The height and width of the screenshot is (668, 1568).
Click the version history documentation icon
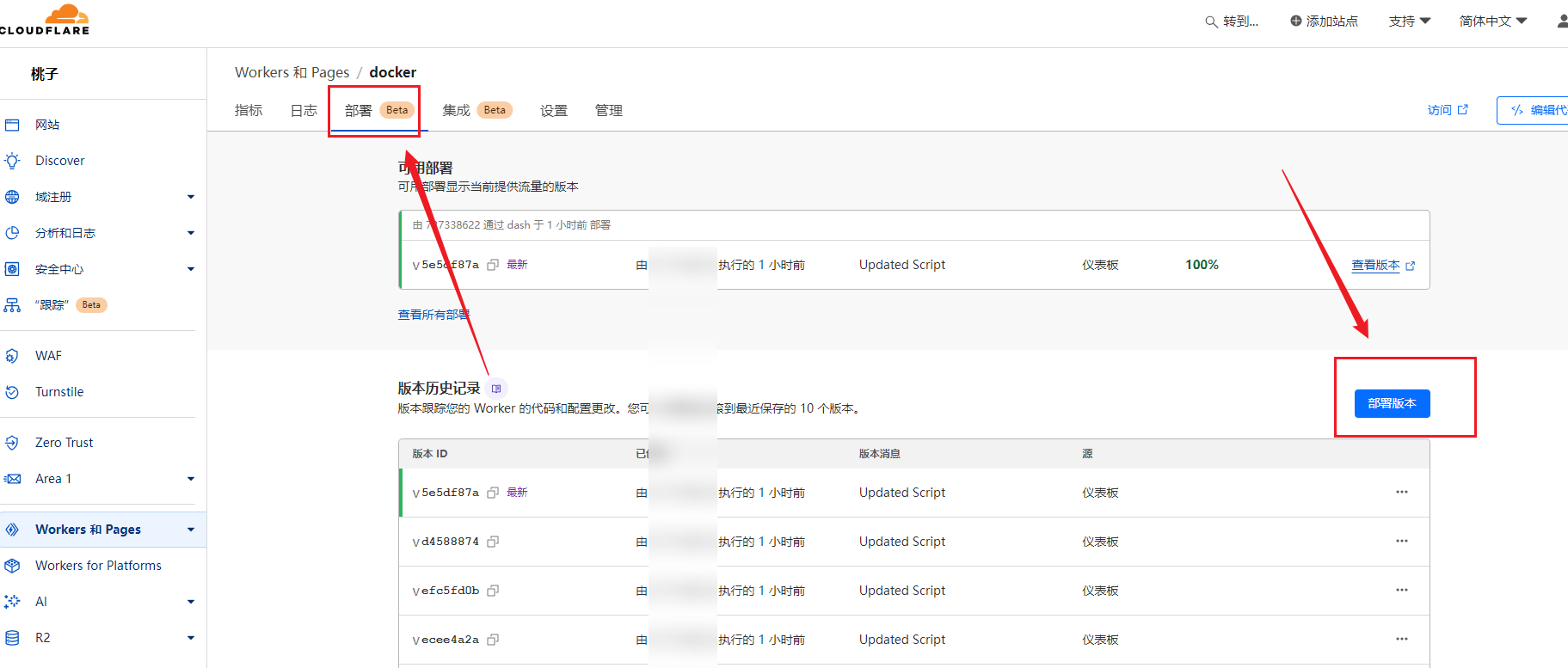[x=496, y=389]
